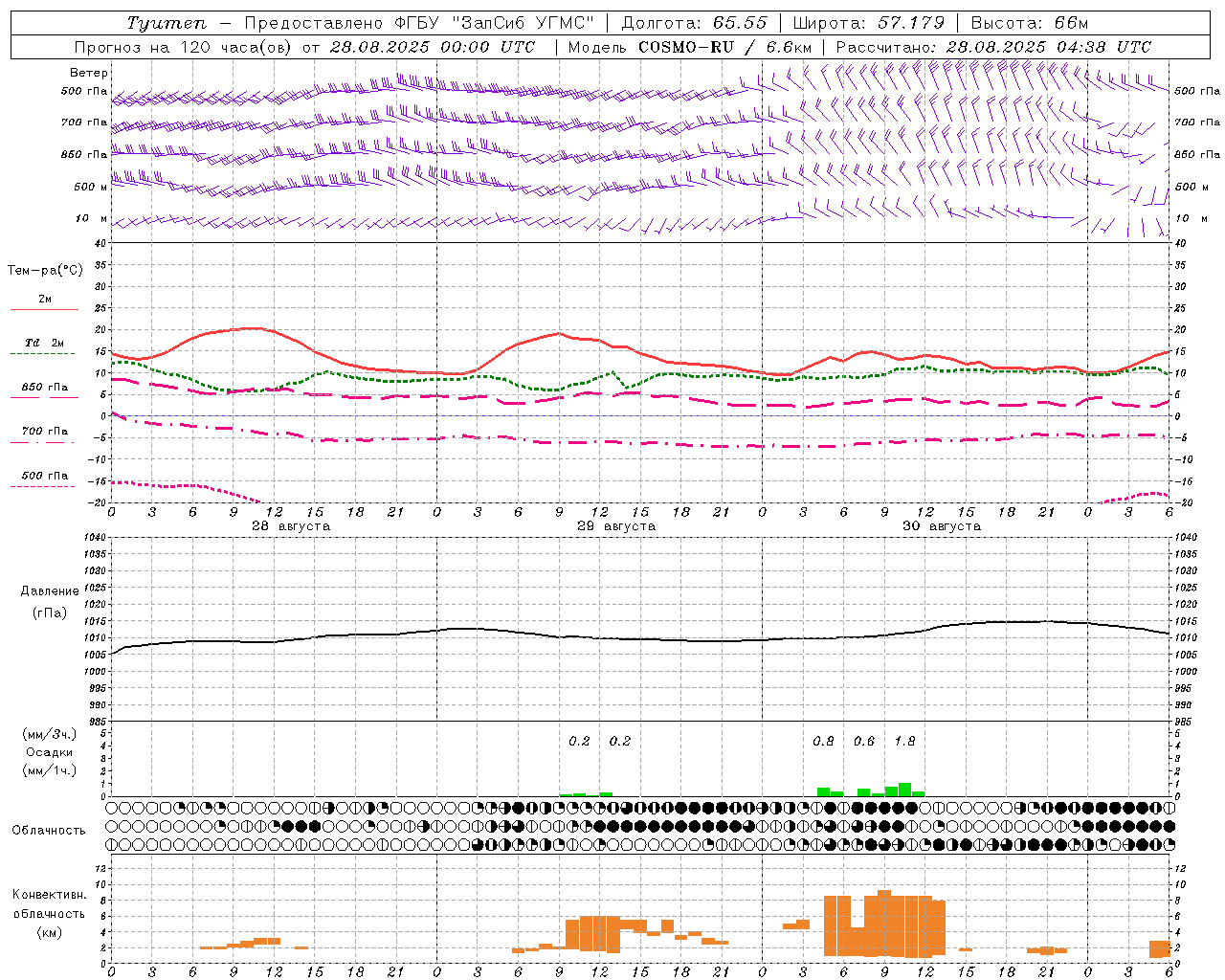
Task: Click the "0.6" precipitation amount value
Action: pos(864,741)
